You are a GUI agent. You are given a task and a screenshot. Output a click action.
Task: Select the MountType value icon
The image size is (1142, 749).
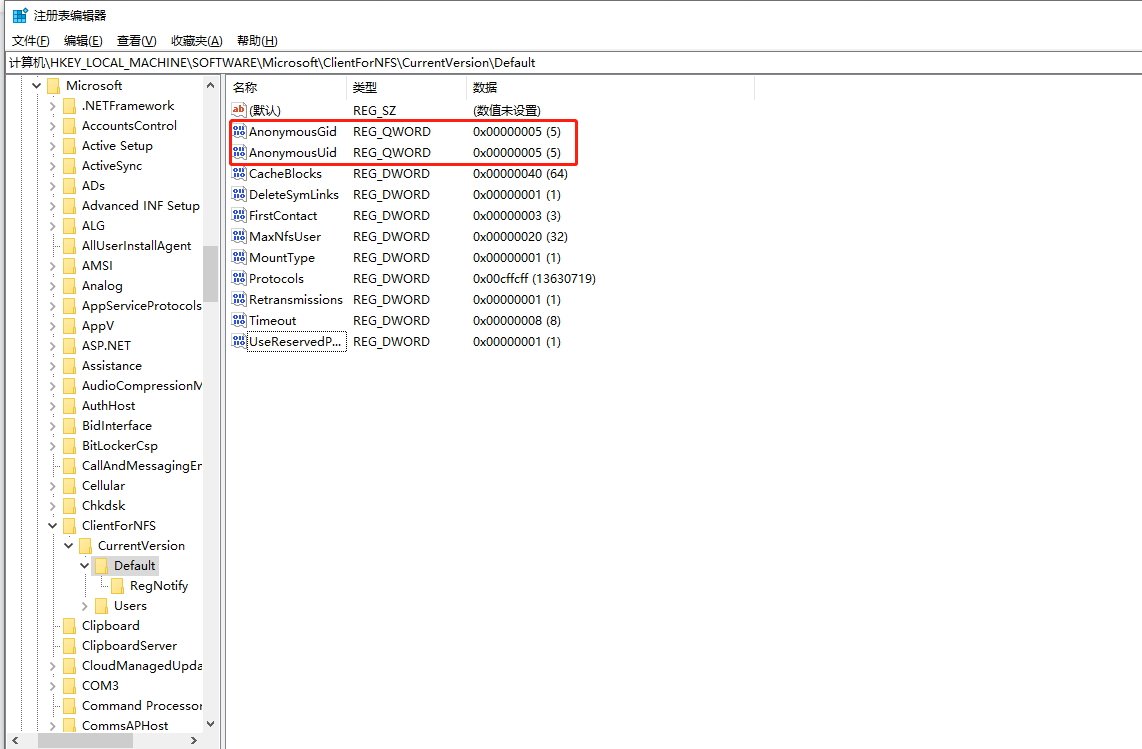coord(239,257)
